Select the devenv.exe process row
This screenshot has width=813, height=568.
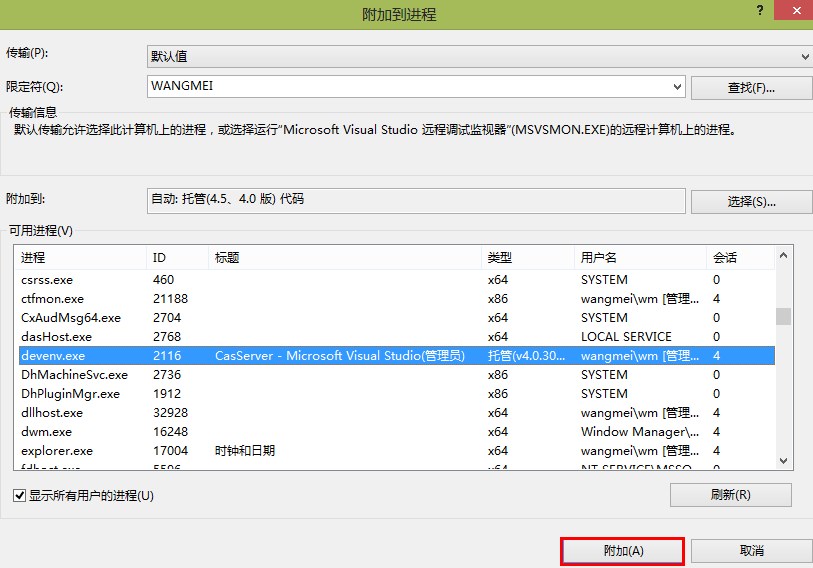click(x=395, y=356)
